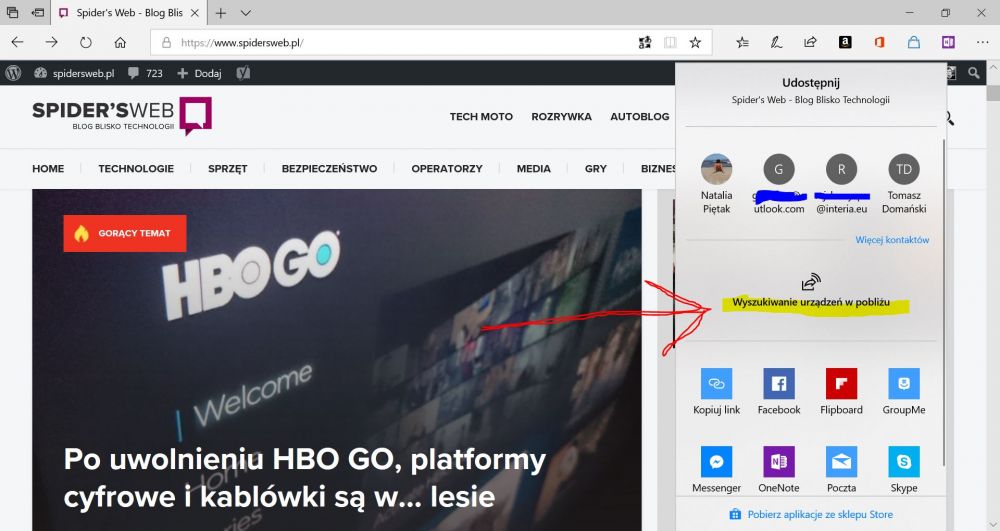The image size is (1000, 531).
Task: Share the page via Facebook
Action: [779, 391]
